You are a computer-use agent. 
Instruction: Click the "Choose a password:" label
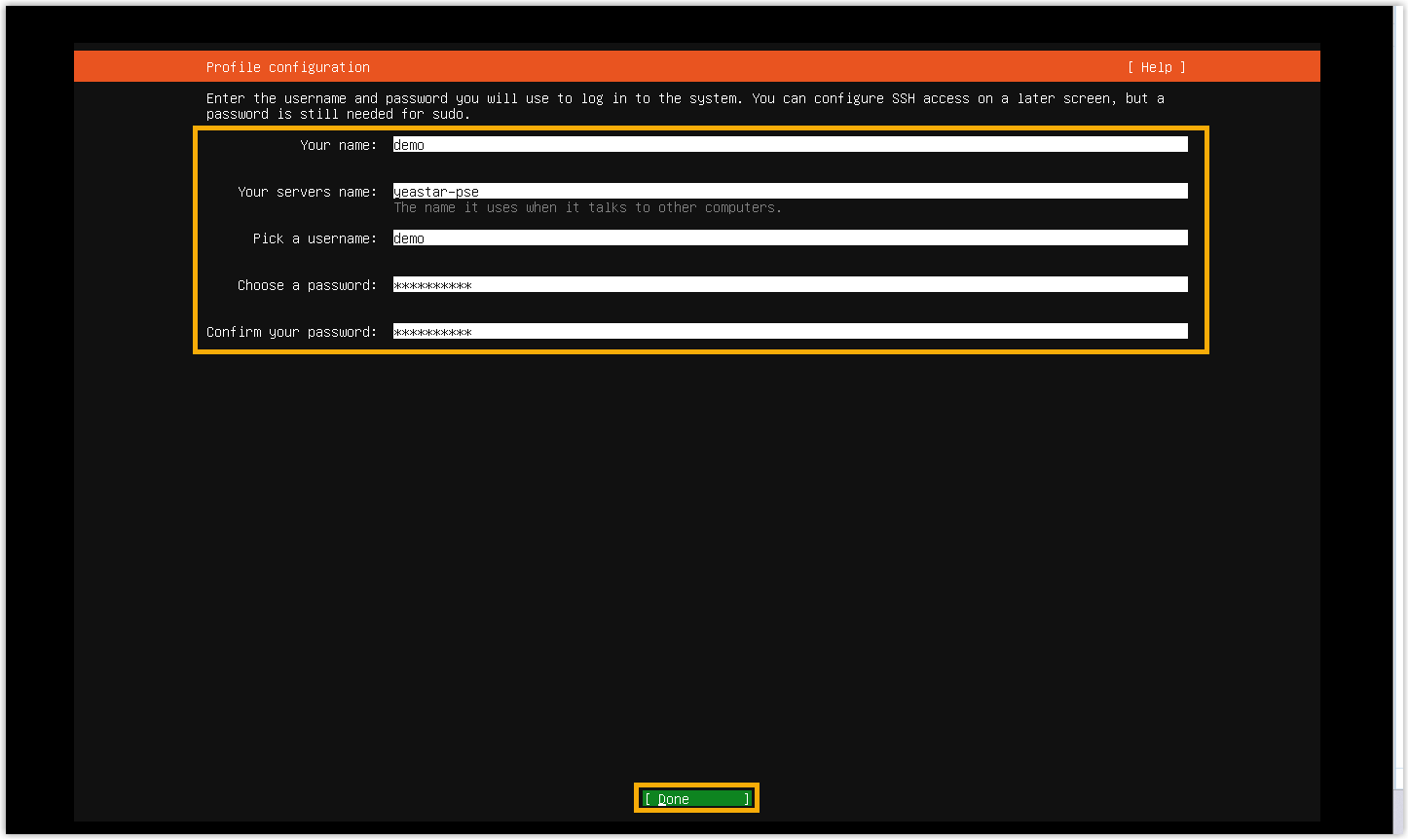click(307, 285)
